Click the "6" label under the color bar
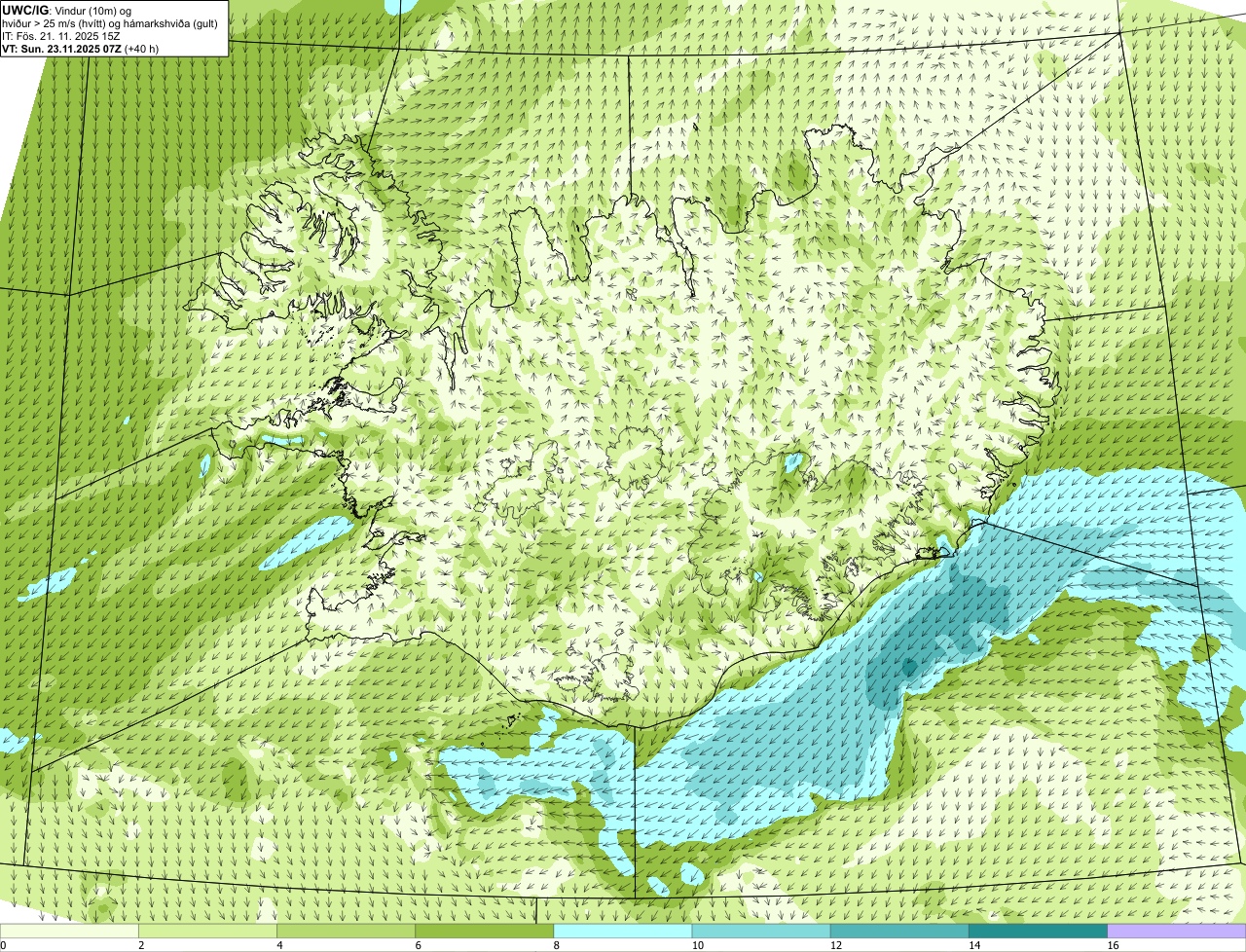Image resolution: width=1246 pixels, height=952 pixels. [418, 945]
